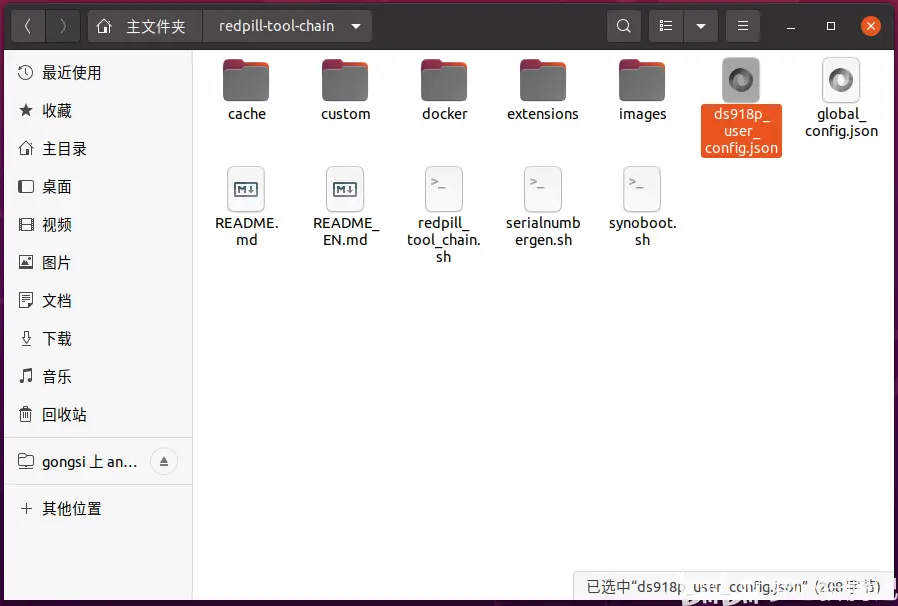
Task: Open the cache folder
Action: (246, 88)
